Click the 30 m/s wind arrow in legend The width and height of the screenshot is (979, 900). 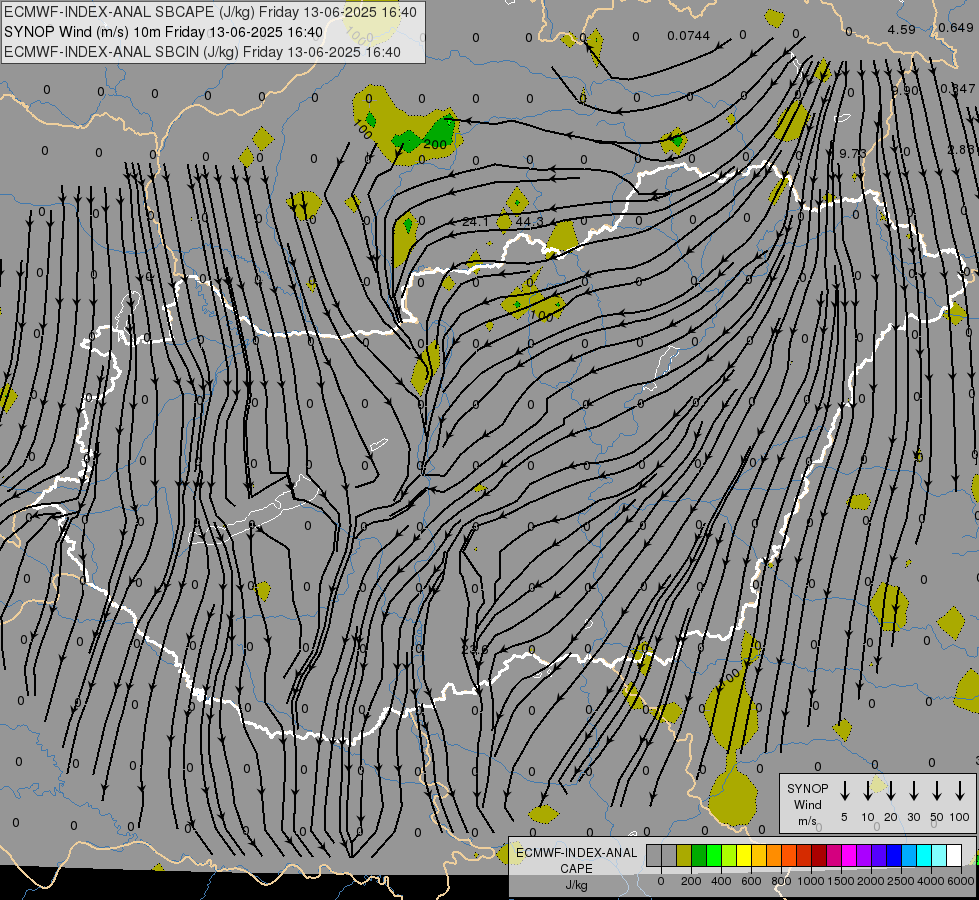click(x=913, y=791)
